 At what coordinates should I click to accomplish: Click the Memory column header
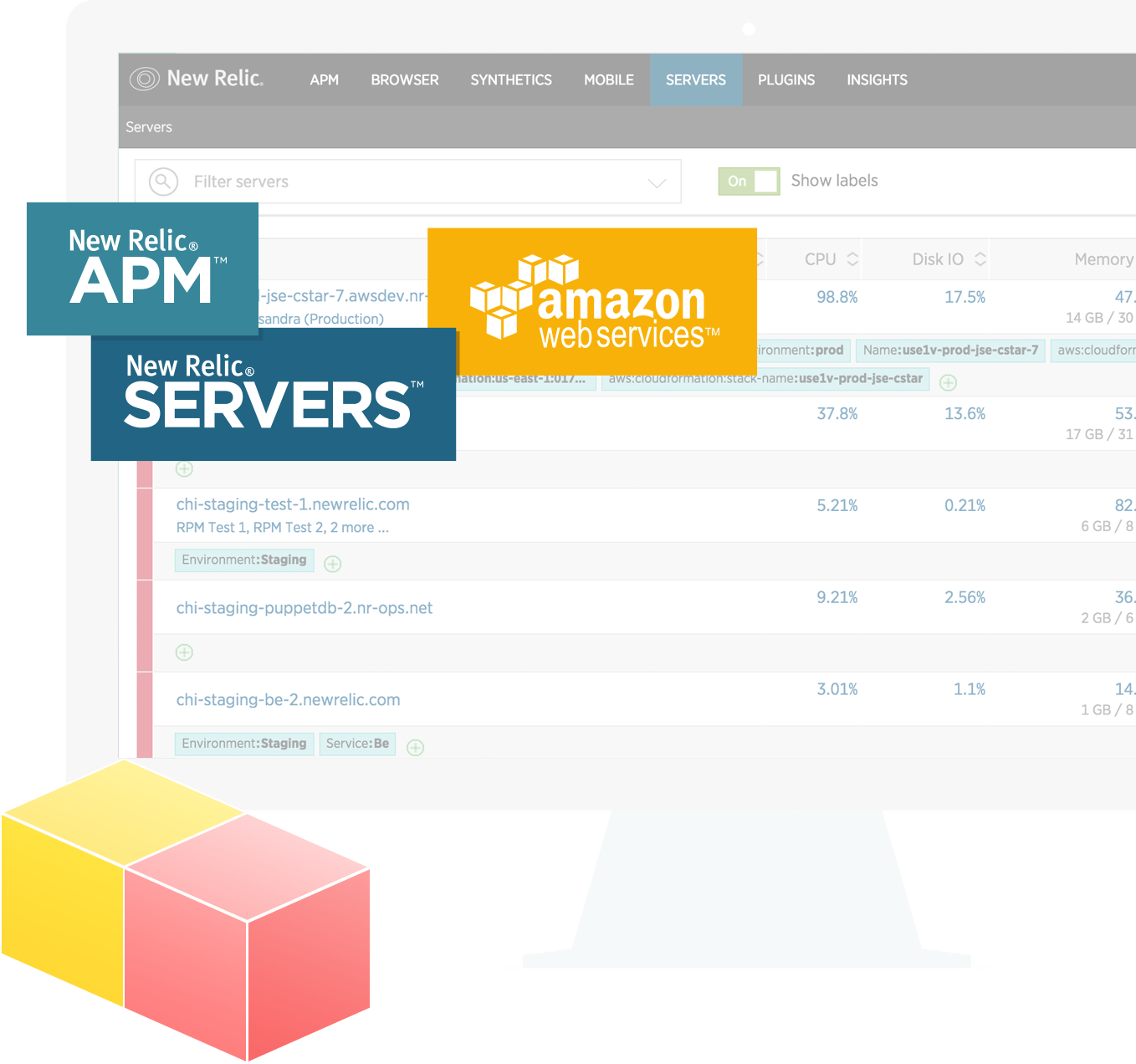click(1104, 259)
